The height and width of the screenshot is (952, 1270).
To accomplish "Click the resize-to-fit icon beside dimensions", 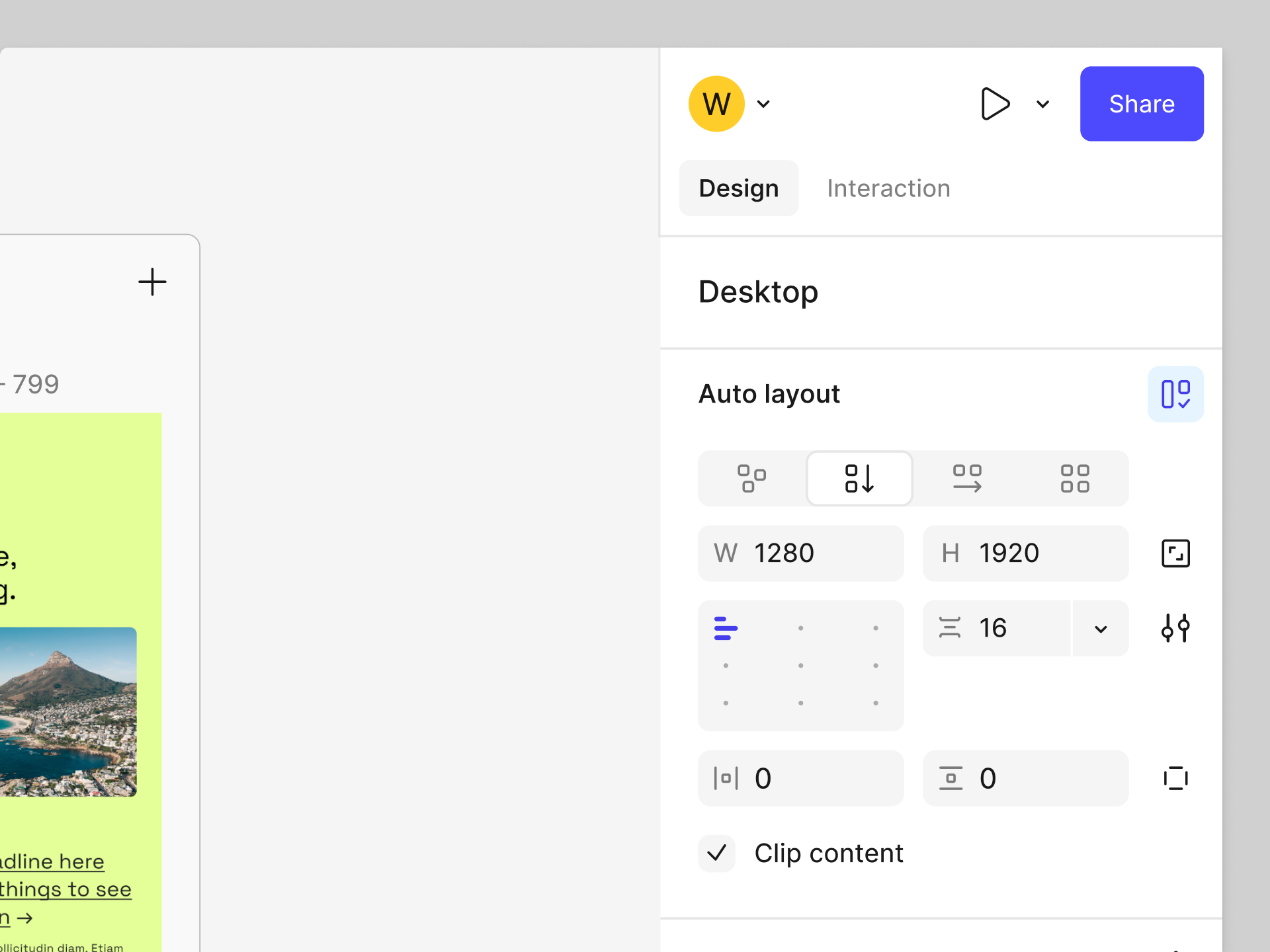I will pyautogui.click(x=1175, y=553).
